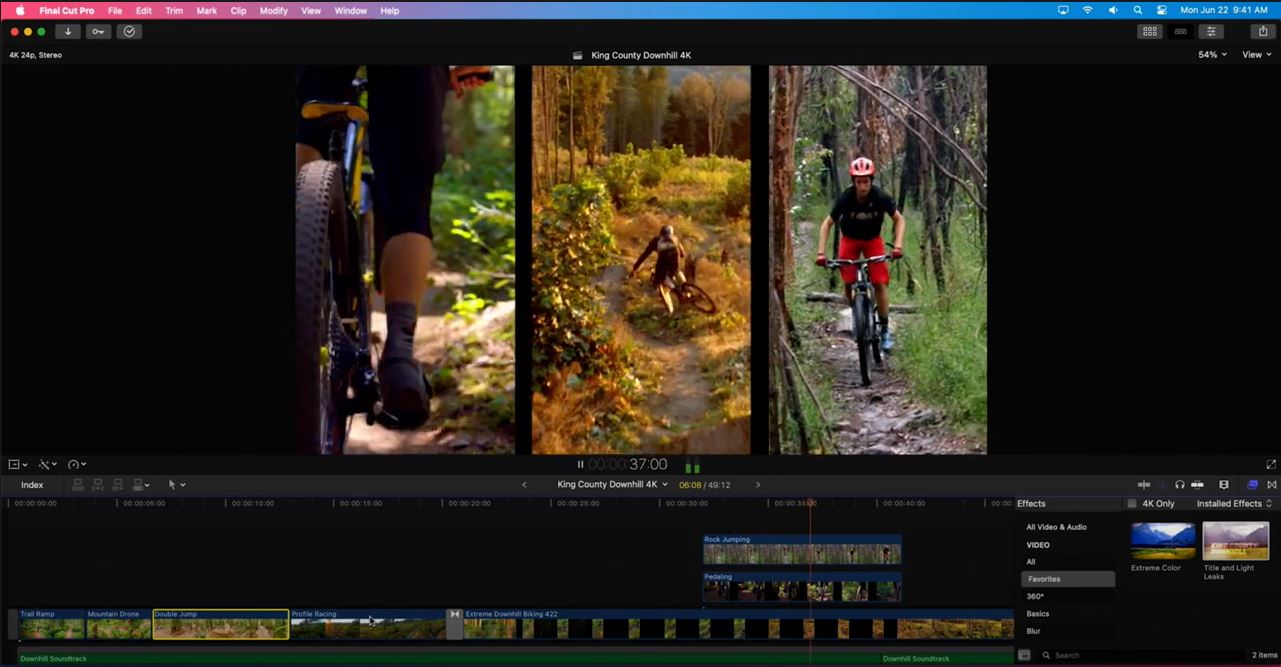Open the 54% viewer zoom dropdown
This screenshot has height=667, width=1281.
(x=1212, y=55)
